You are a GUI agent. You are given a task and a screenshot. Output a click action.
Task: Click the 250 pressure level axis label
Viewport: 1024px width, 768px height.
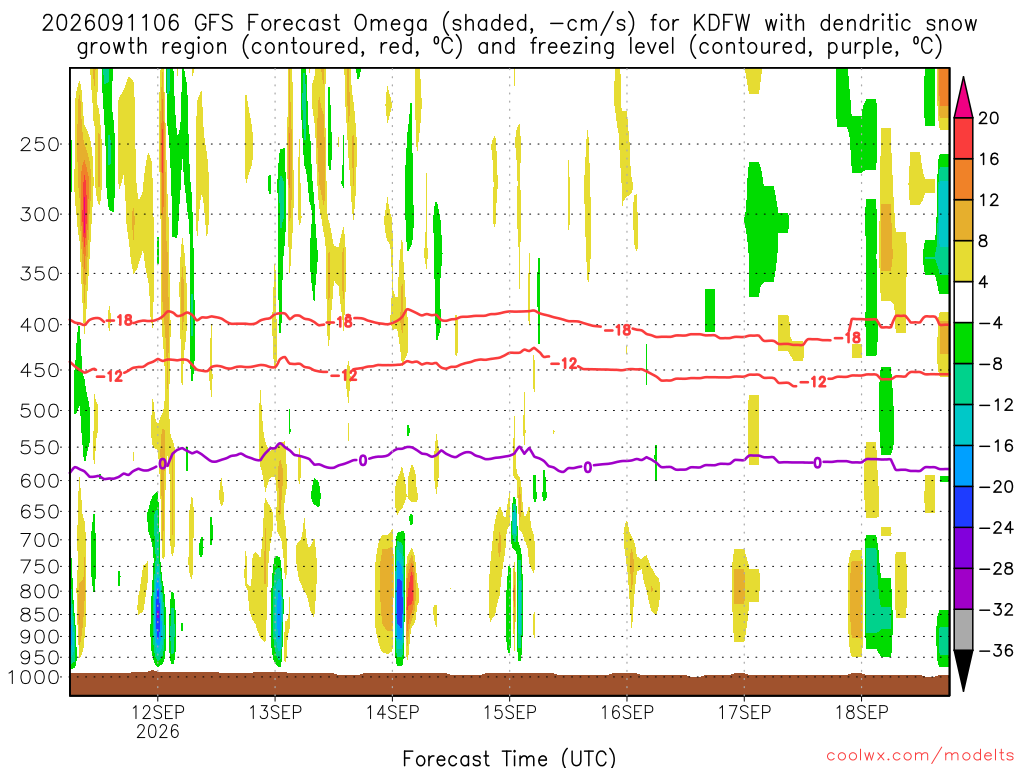(x=40, y=144)
